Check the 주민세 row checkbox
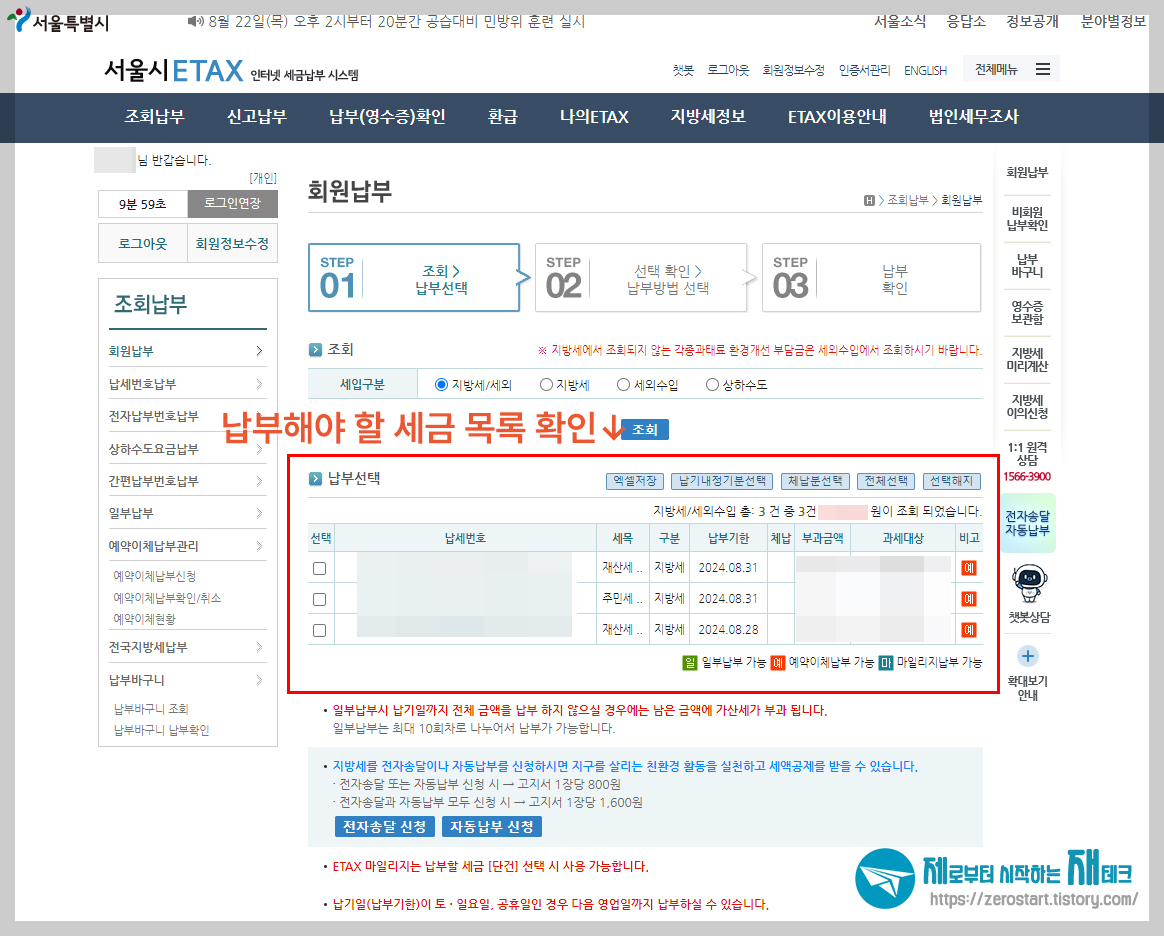The height and width of the screenshot is (936, 1164). coord(319,599)
